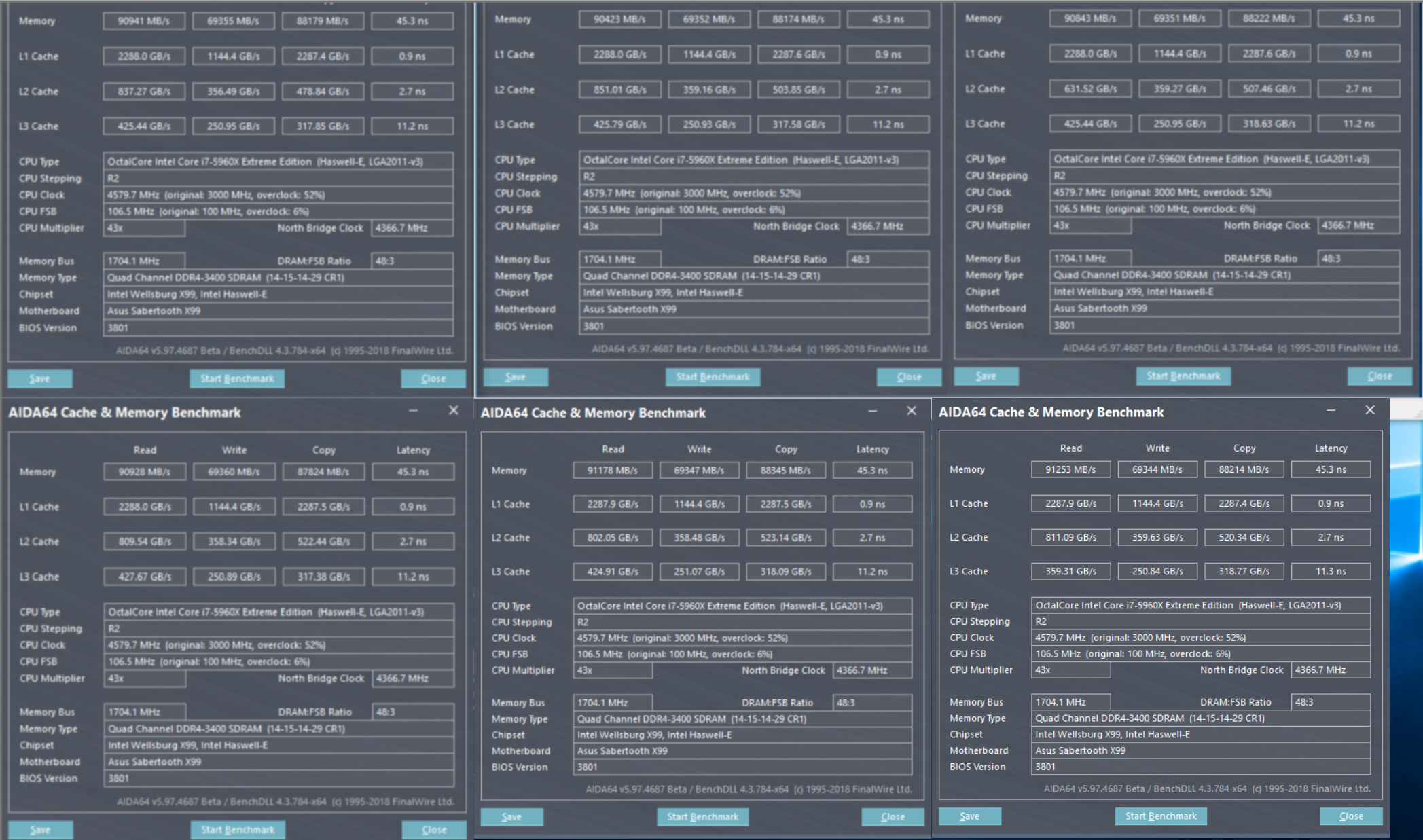Save results of the 90843 MB/s read window

[986, 376]
